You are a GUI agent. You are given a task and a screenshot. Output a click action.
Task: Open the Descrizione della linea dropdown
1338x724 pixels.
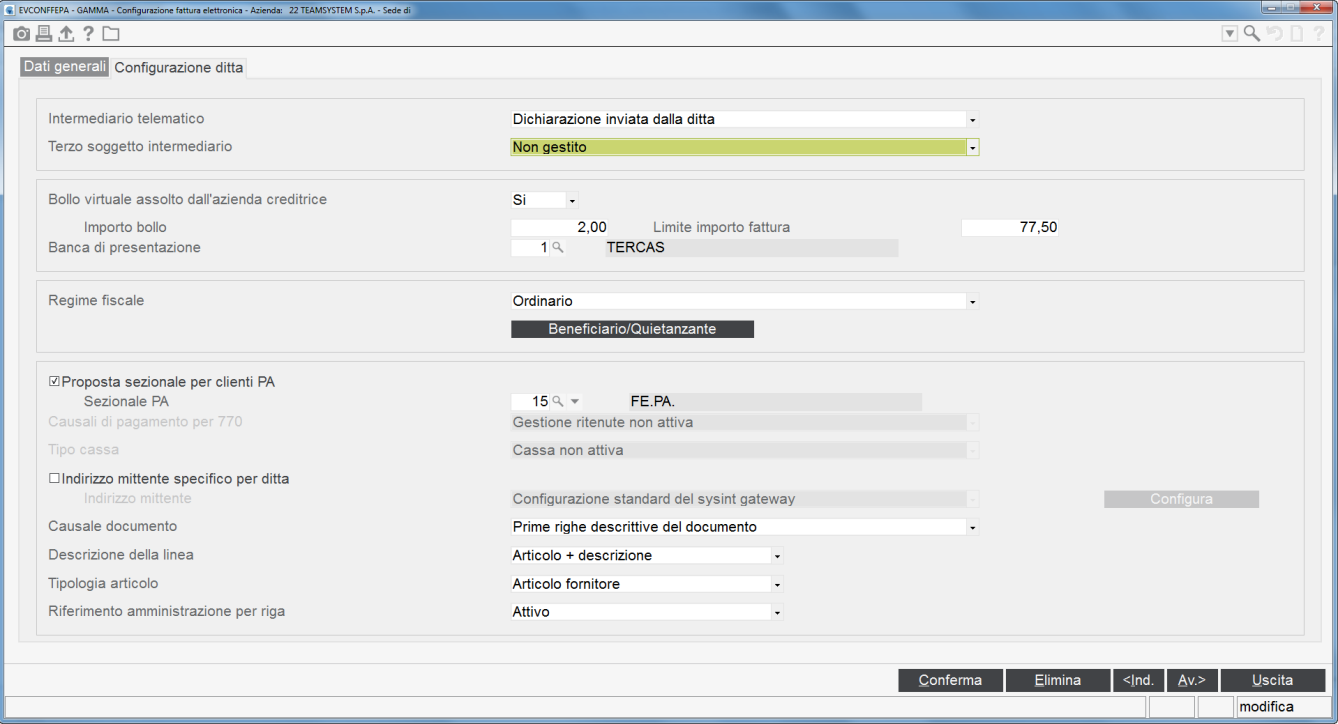click(x=777, y=555)
